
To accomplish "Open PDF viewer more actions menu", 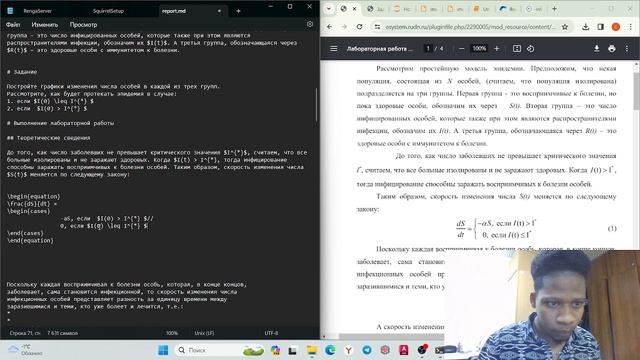I will coord(627,49).
